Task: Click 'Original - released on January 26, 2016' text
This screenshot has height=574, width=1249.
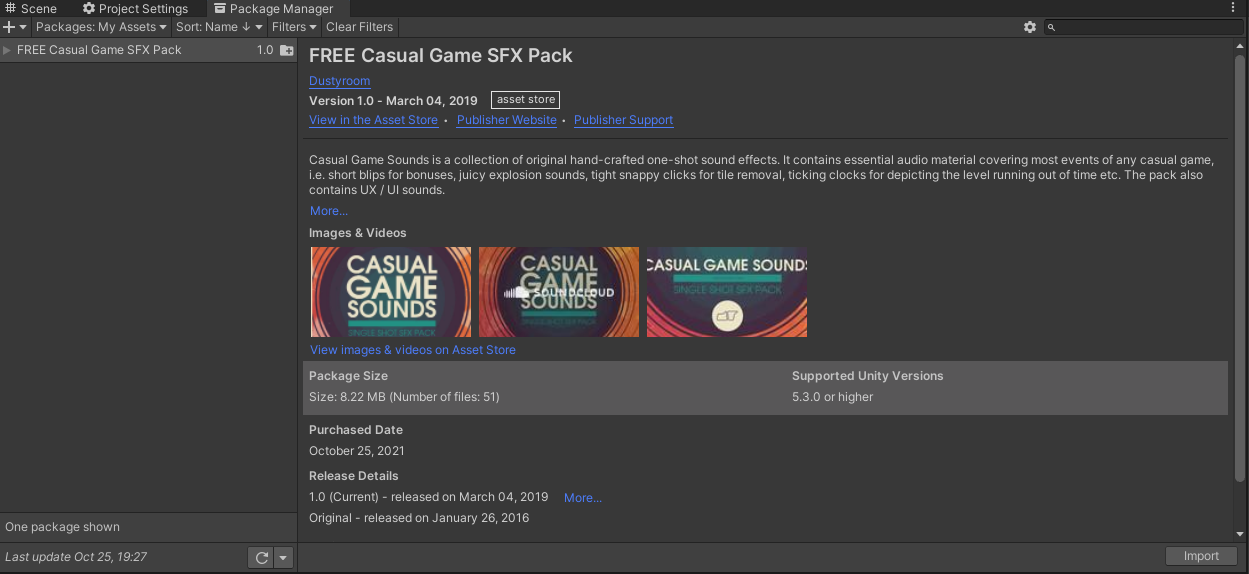Action: [419, 518]
